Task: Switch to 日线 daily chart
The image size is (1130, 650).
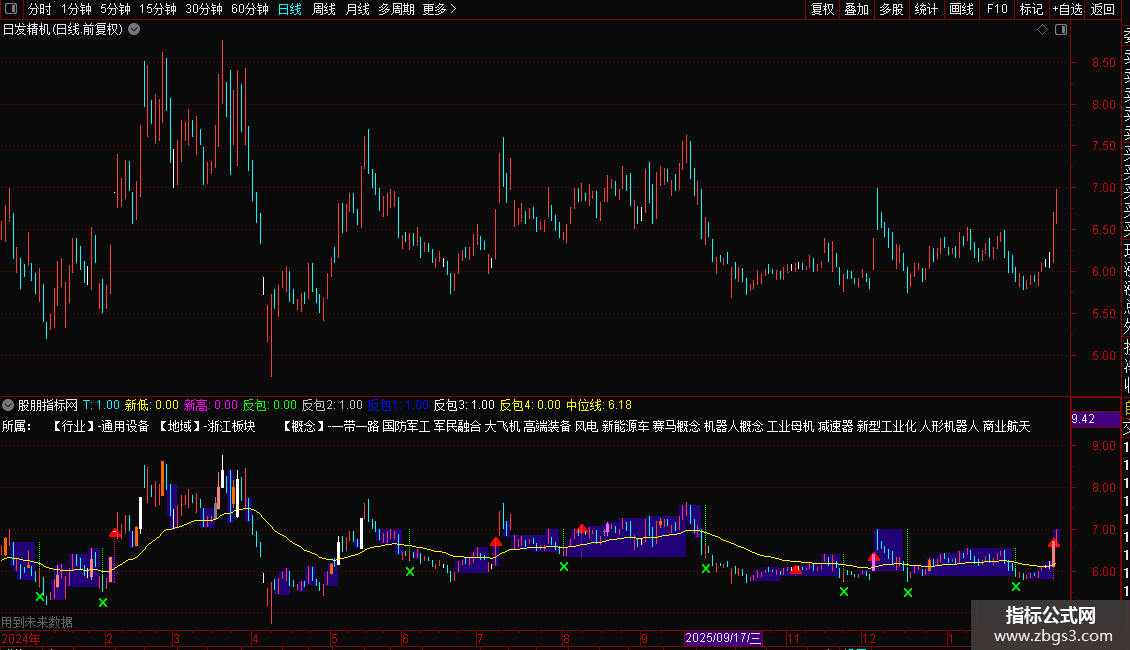Action: point(290,9)
